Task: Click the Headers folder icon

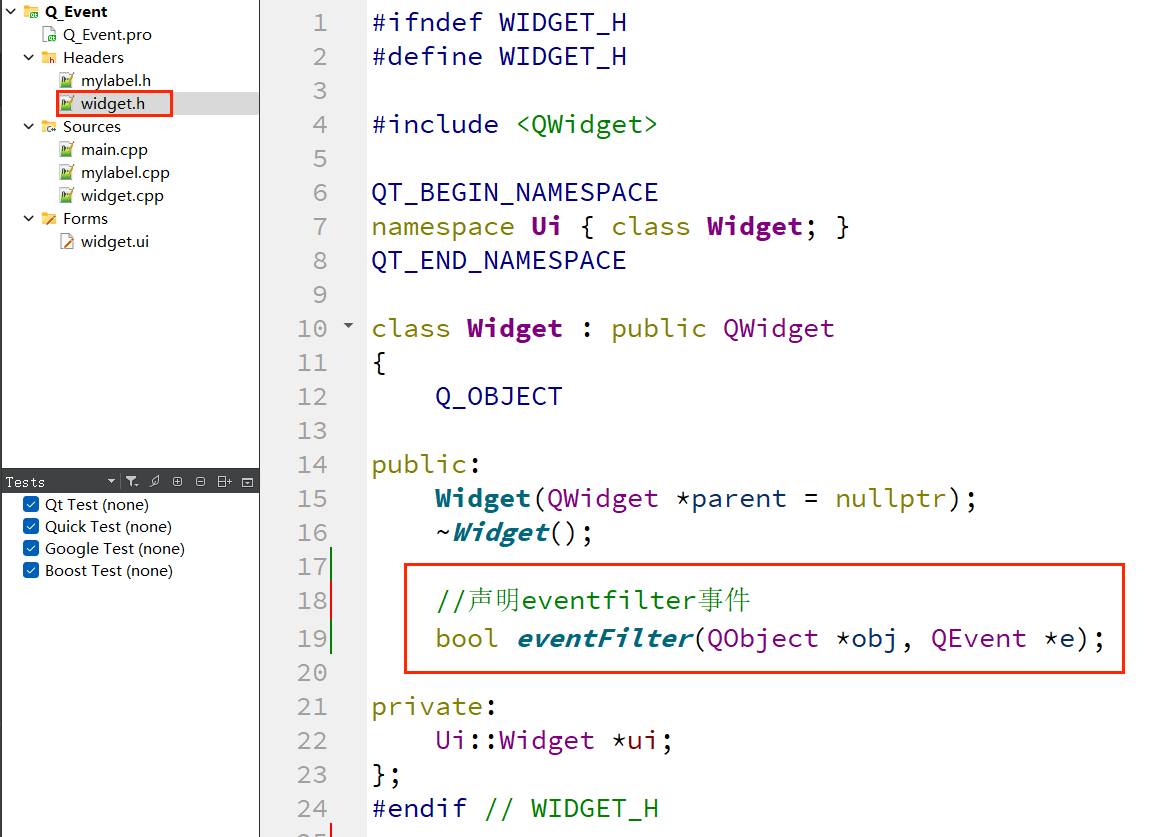Action: point(49,57)
